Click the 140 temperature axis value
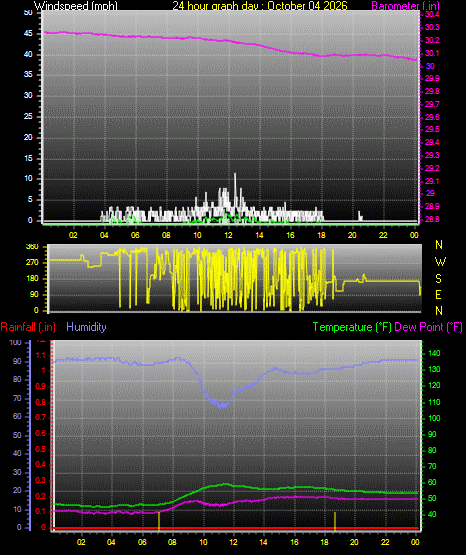 434,353
